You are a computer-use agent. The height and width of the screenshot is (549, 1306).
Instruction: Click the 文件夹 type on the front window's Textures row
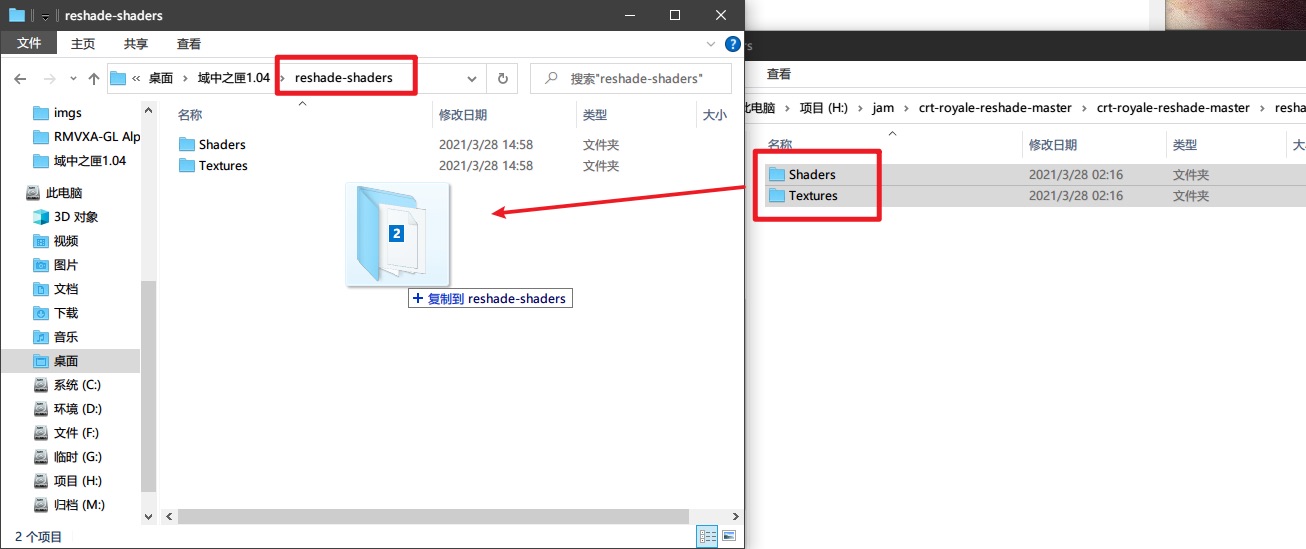click(601, 166)
